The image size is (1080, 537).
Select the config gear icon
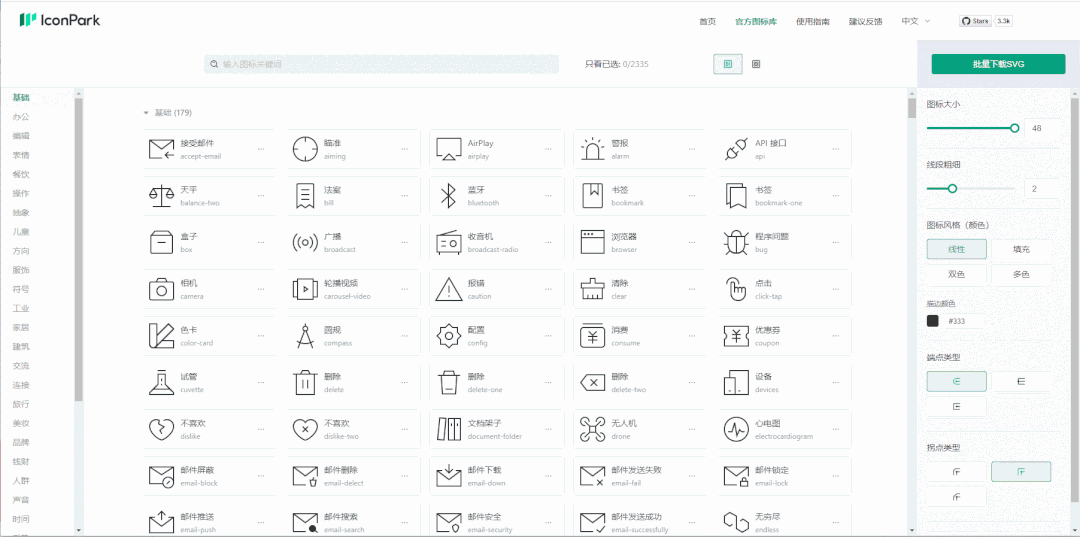click(x=448, y=336)
